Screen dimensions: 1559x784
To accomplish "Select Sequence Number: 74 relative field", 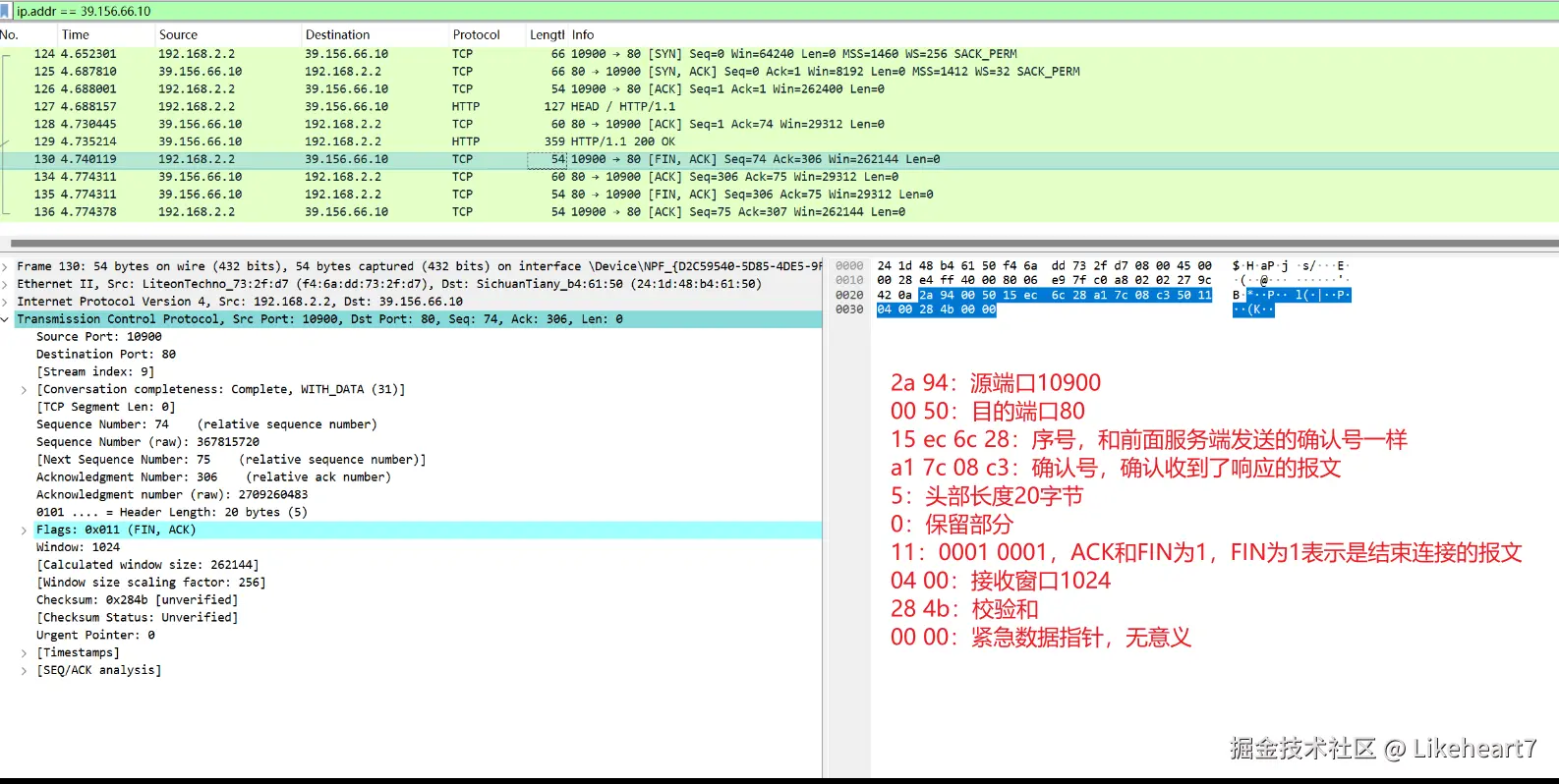I will (x=206, y=424).
